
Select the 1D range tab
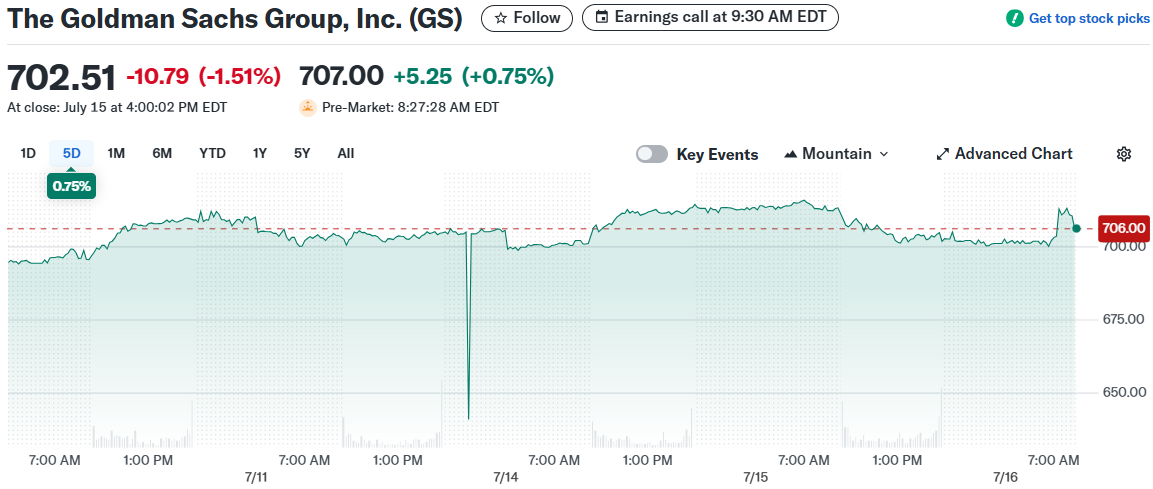click(x=28, y=153)
